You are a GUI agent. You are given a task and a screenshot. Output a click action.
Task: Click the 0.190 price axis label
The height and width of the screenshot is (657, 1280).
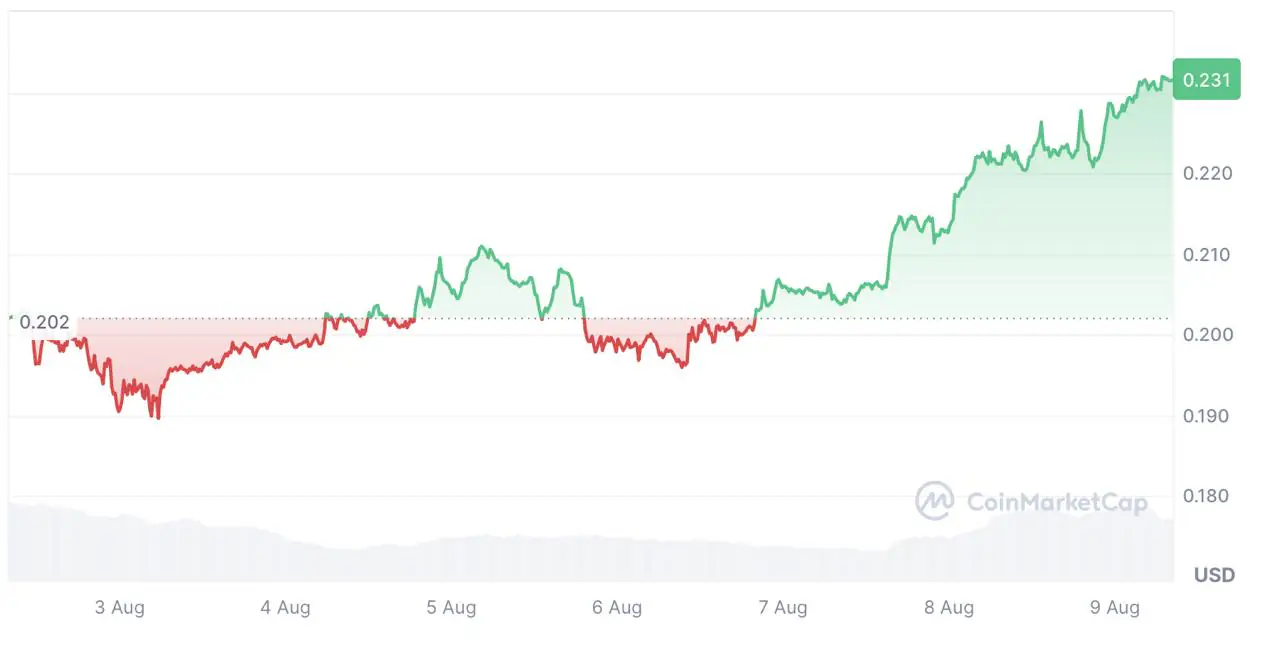(1207, 416)
